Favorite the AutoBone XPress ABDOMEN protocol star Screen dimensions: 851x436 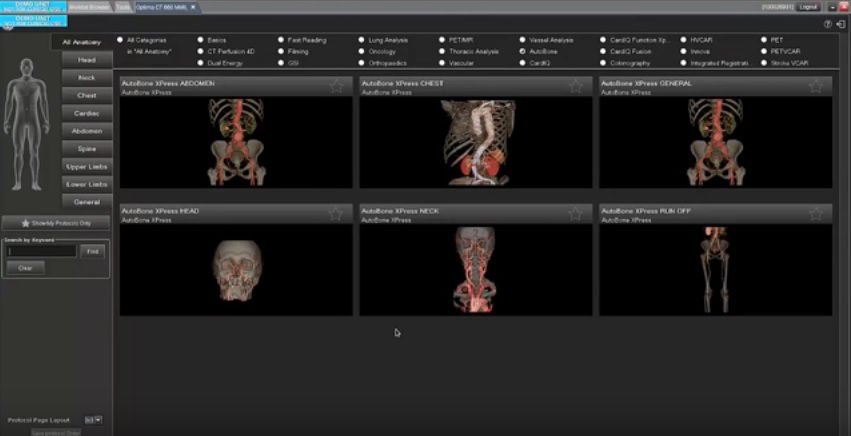[x=336, y=86]
